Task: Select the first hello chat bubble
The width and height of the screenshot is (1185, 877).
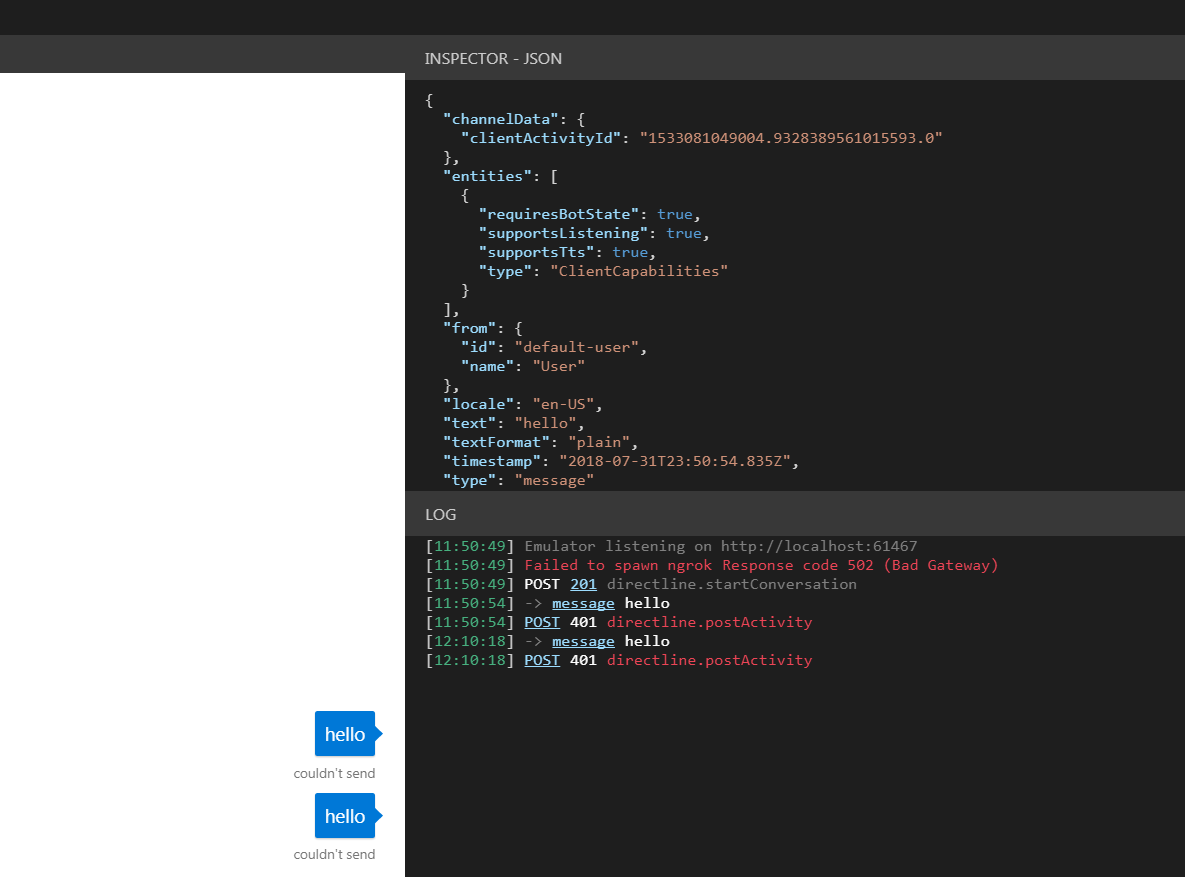Action: coord(343,733)
